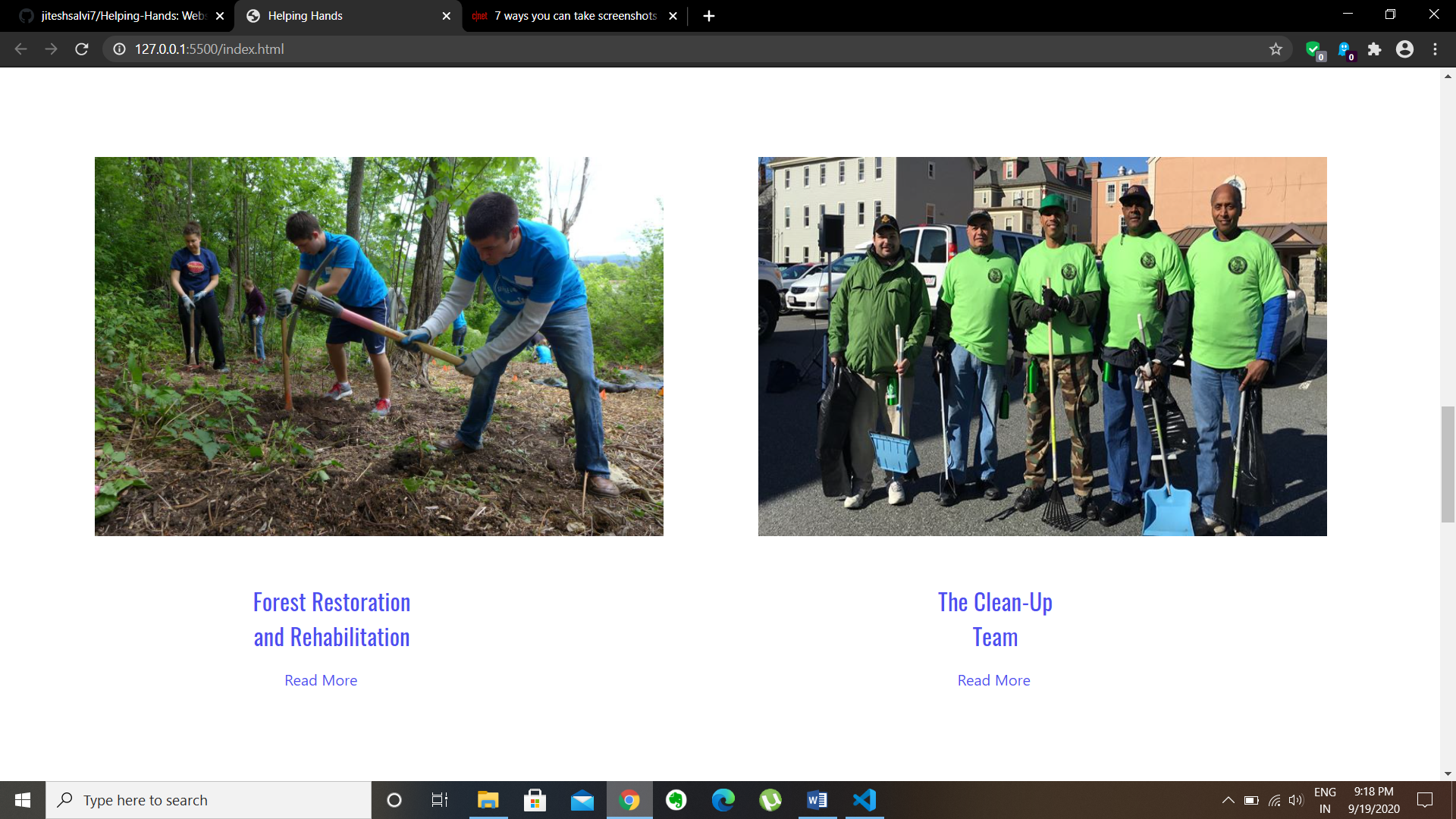Open the Chrome three-dot menu
Viewport: 1456px width, 819px height.
(1435, 49)
